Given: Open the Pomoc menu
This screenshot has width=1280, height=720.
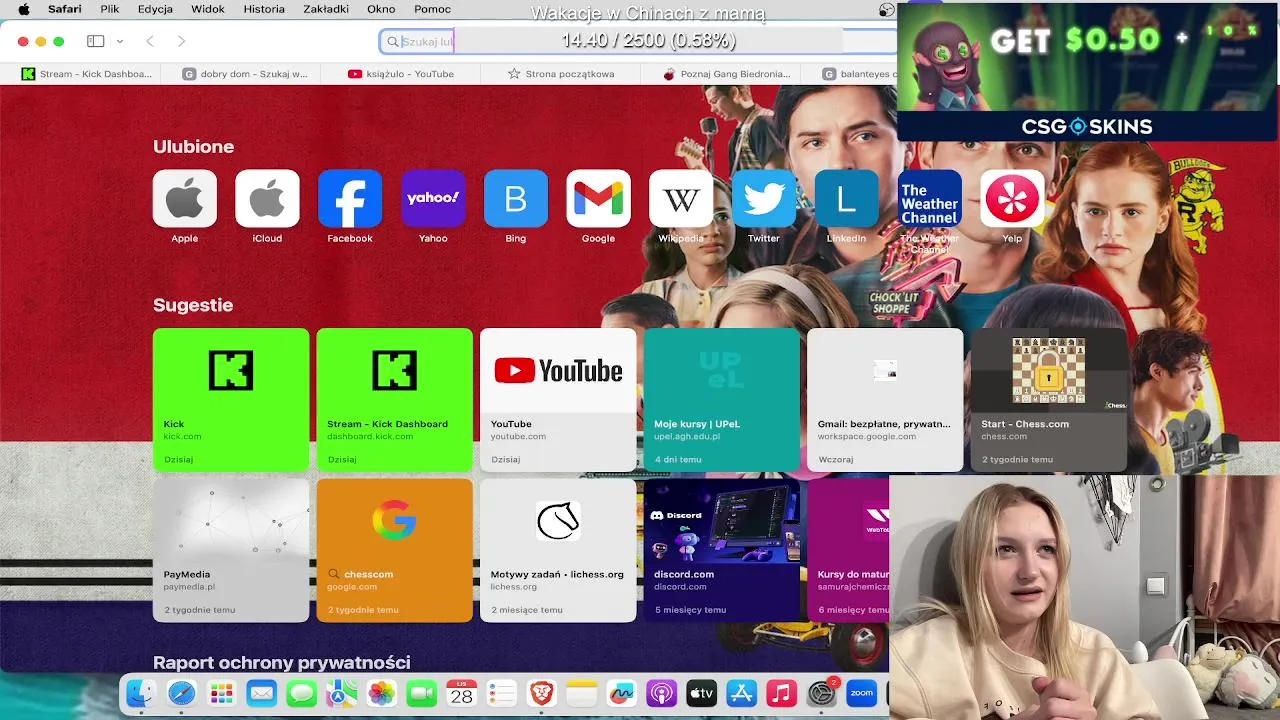Looking at the screenshot, I should point(432,9).
